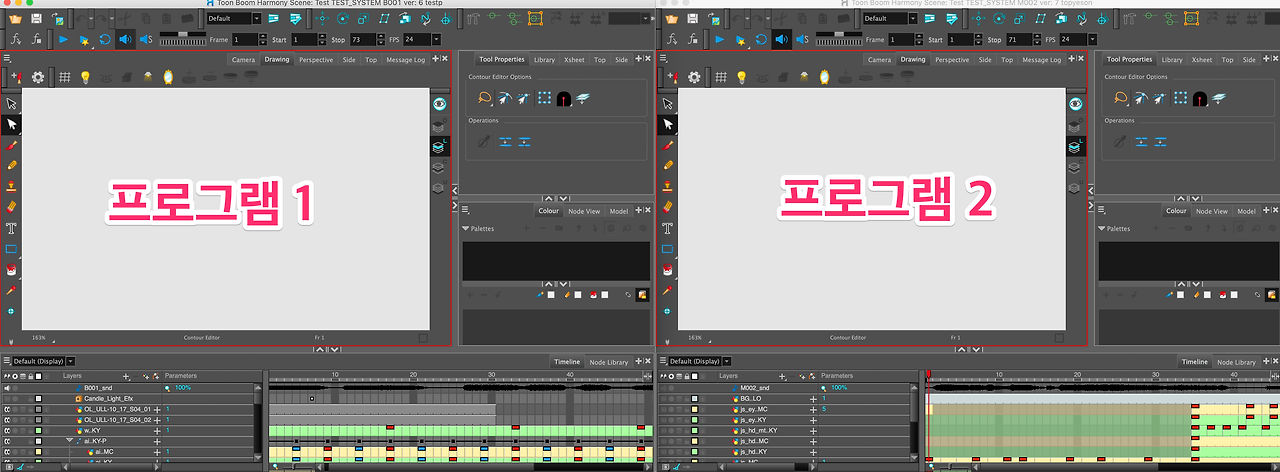The image size is (1280, 472).
Task: Toggle the eye Current Drawing on Top in M002 view
Action: click(1076, 103)
